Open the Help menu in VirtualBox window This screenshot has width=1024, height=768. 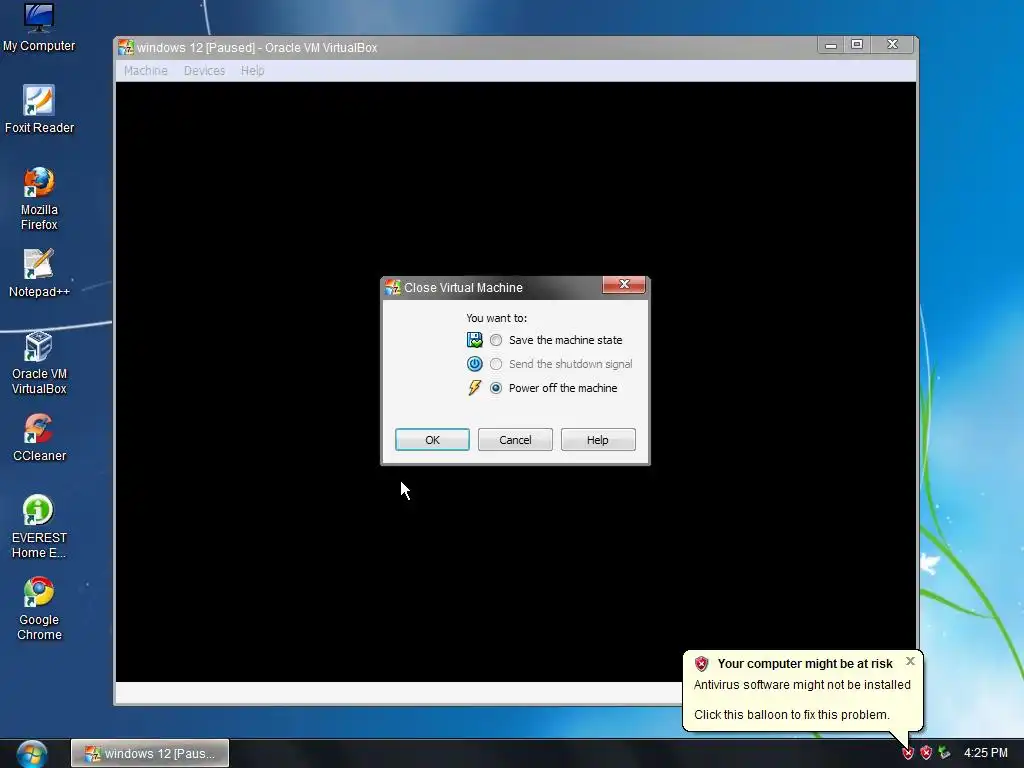click(x=252, y=71)
